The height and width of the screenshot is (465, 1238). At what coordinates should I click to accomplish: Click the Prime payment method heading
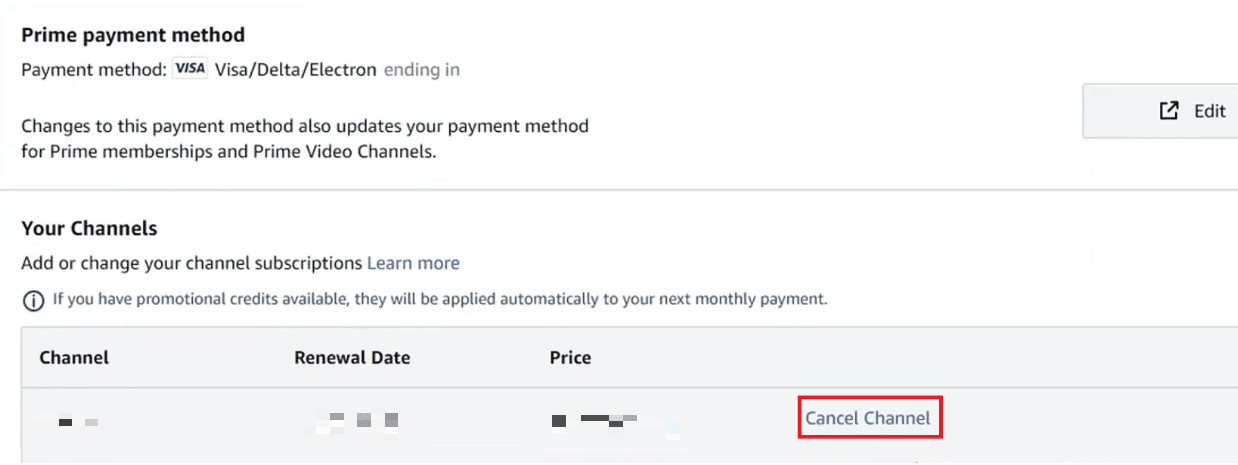pyautogui.click(x=133, y=35)
